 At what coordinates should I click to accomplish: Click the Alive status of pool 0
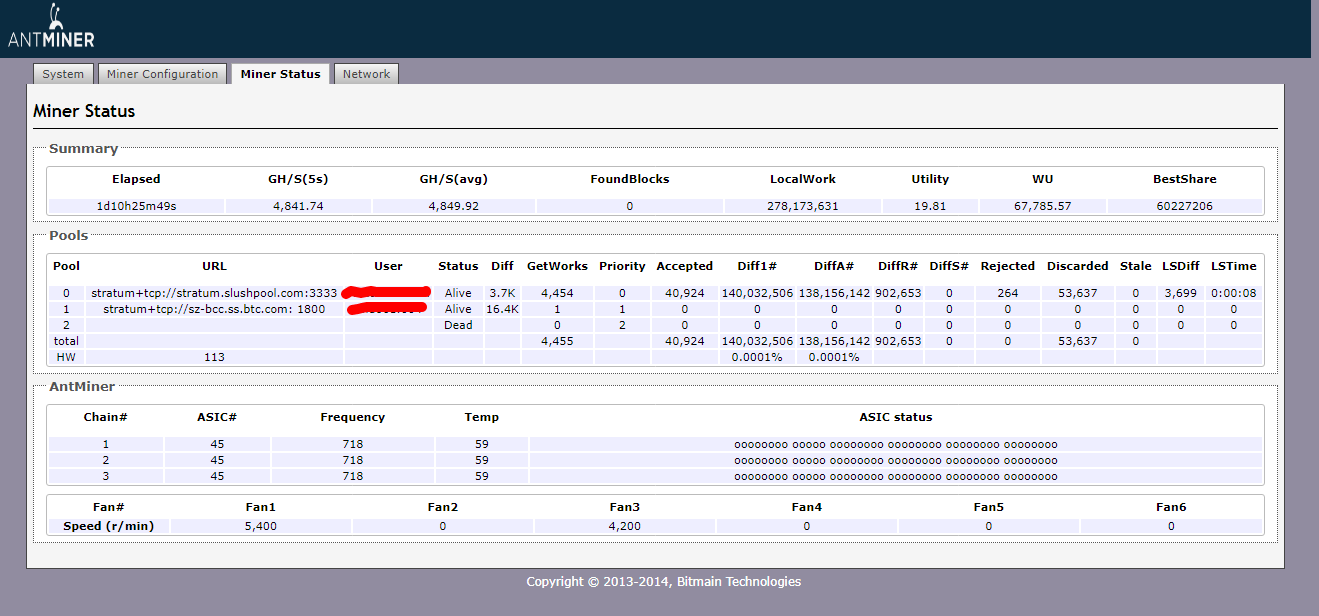(458, 293)
